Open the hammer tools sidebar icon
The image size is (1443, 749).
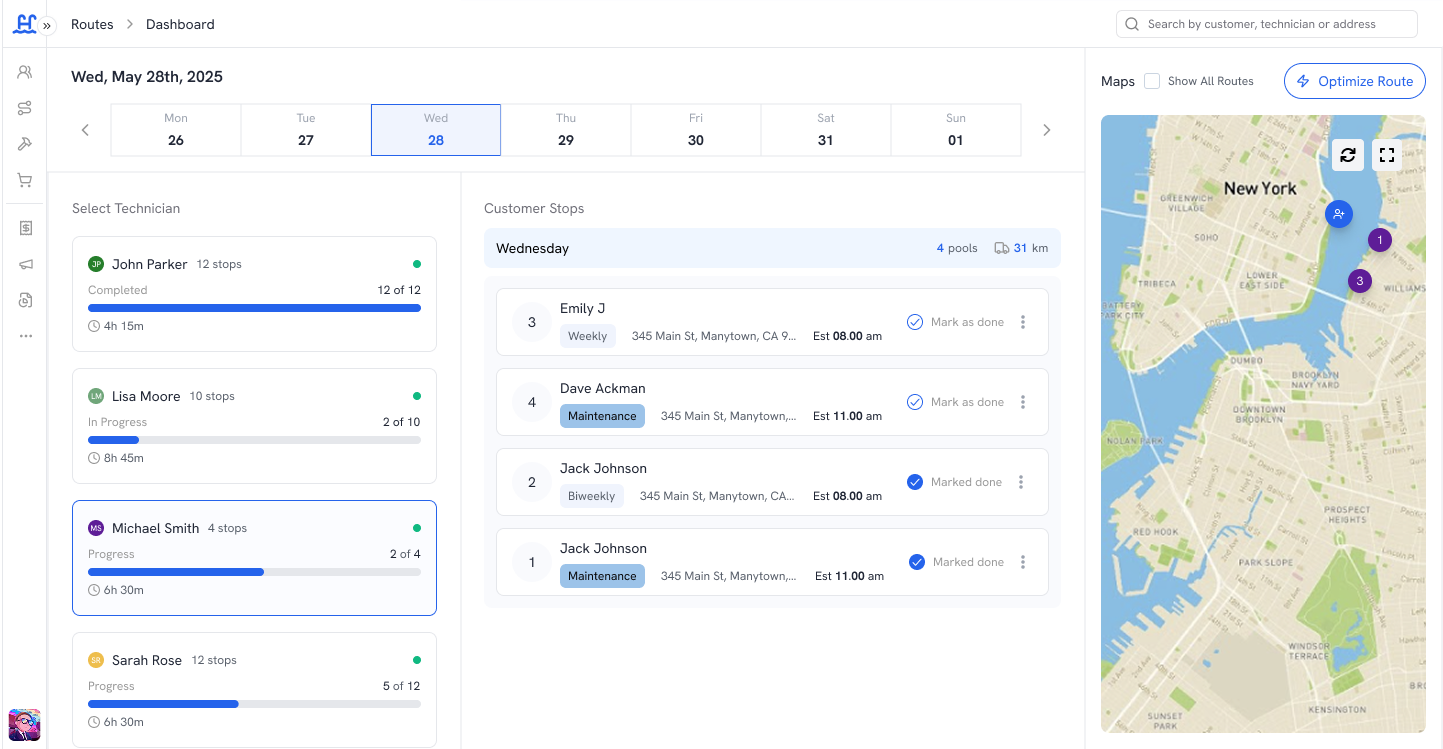tap(25, 144)
